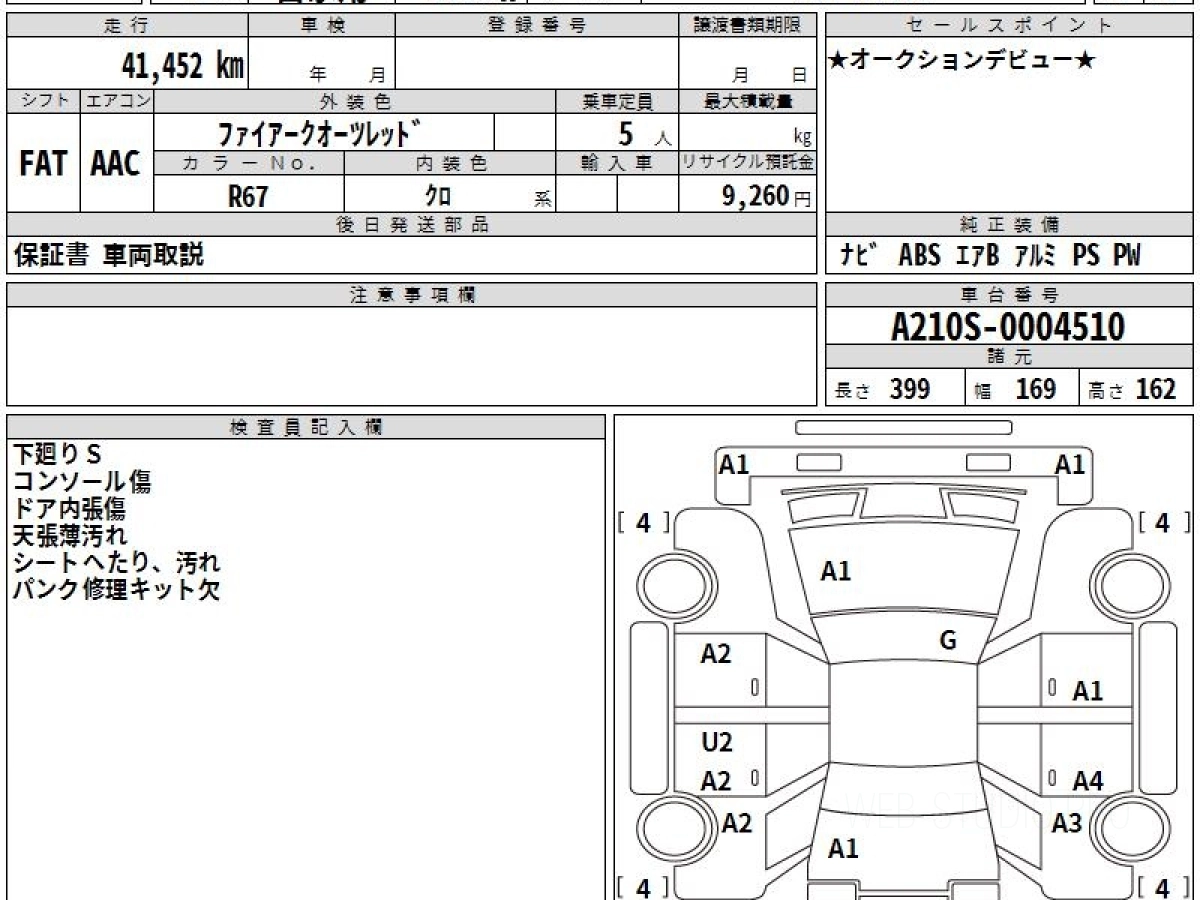Click the 登録番号 column header
Screen dimensions: 1200x900
coord(537,26)
